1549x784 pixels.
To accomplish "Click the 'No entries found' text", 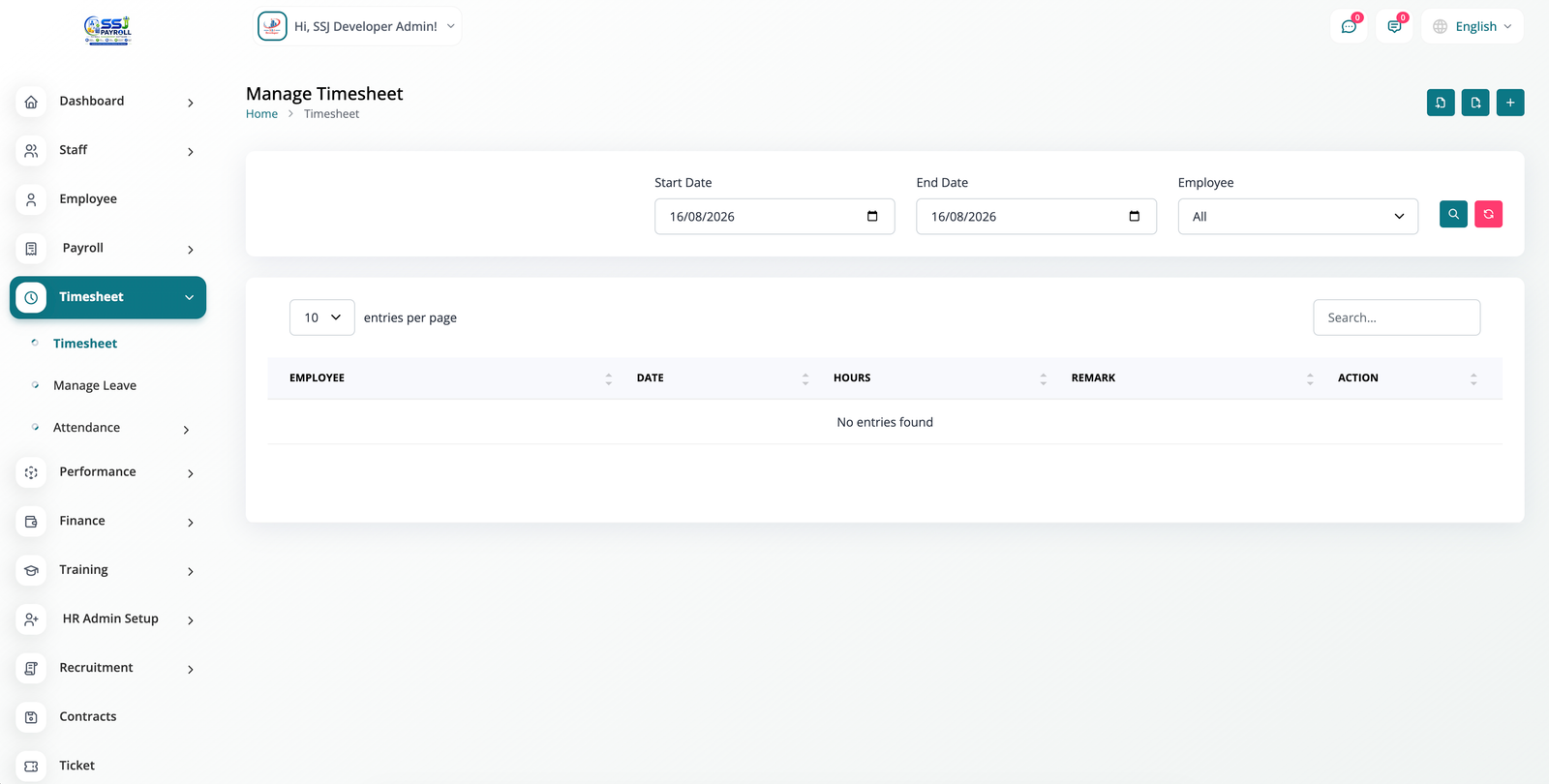I will click(x=885, y=423).
